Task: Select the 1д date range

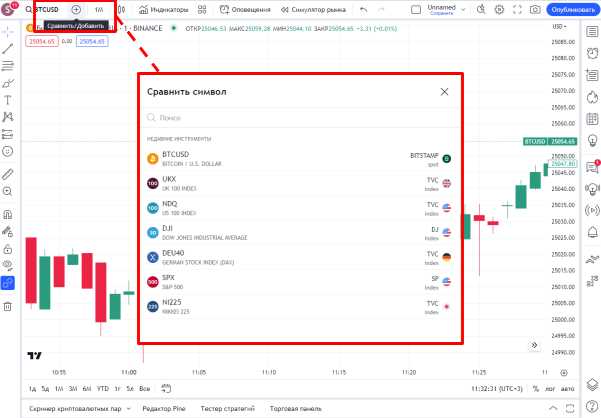Action: [x=33, y=388]
